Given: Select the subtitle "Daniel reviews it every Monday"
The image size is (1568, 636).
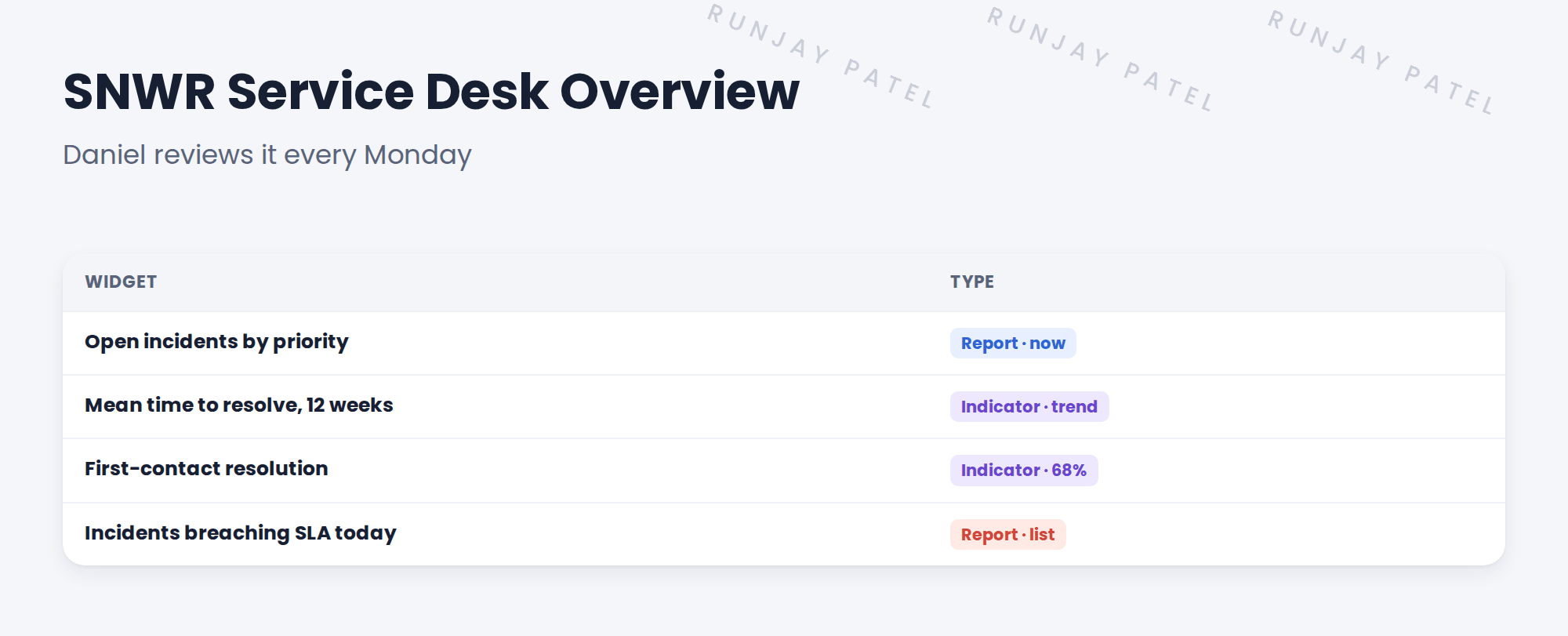Looking at the screenshot, I should coord(267,155).
